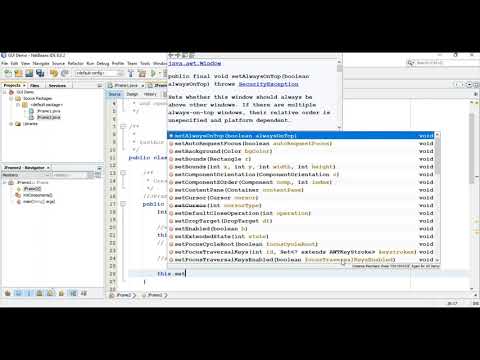Open the java.awt.Window documentation link
The width and height of the screenshot is (480, 360).
(195, 63)
